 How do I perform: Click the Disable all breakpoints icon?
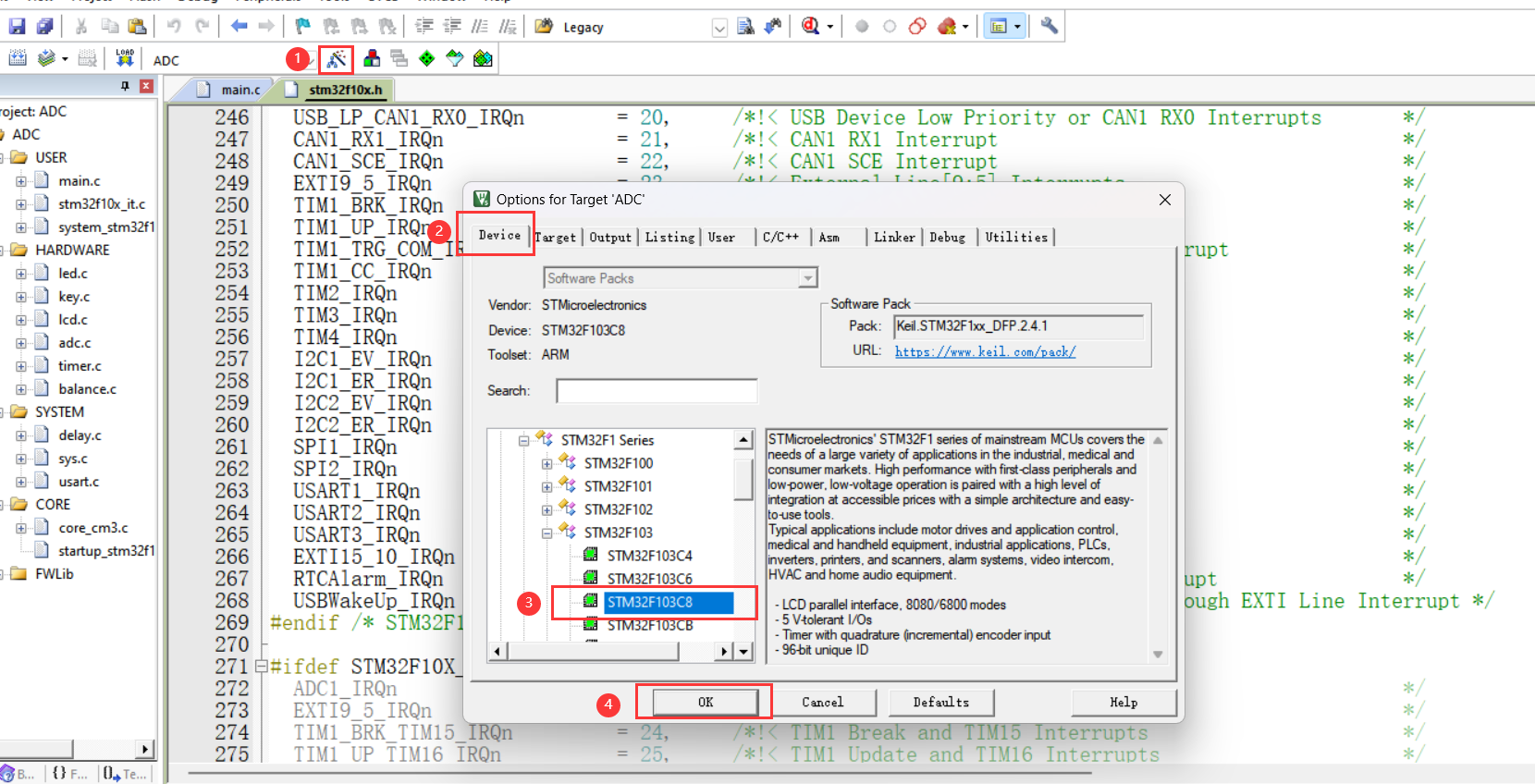(917, 26)
